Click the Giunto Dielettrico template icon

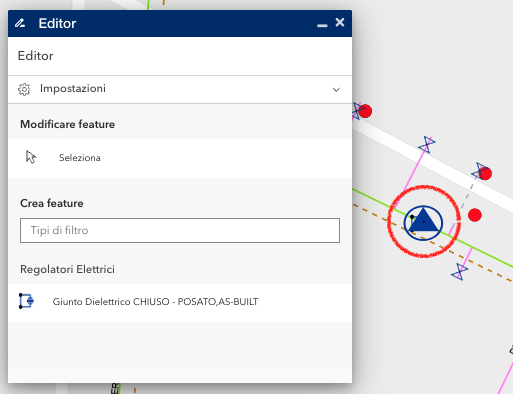pos(26,301)
